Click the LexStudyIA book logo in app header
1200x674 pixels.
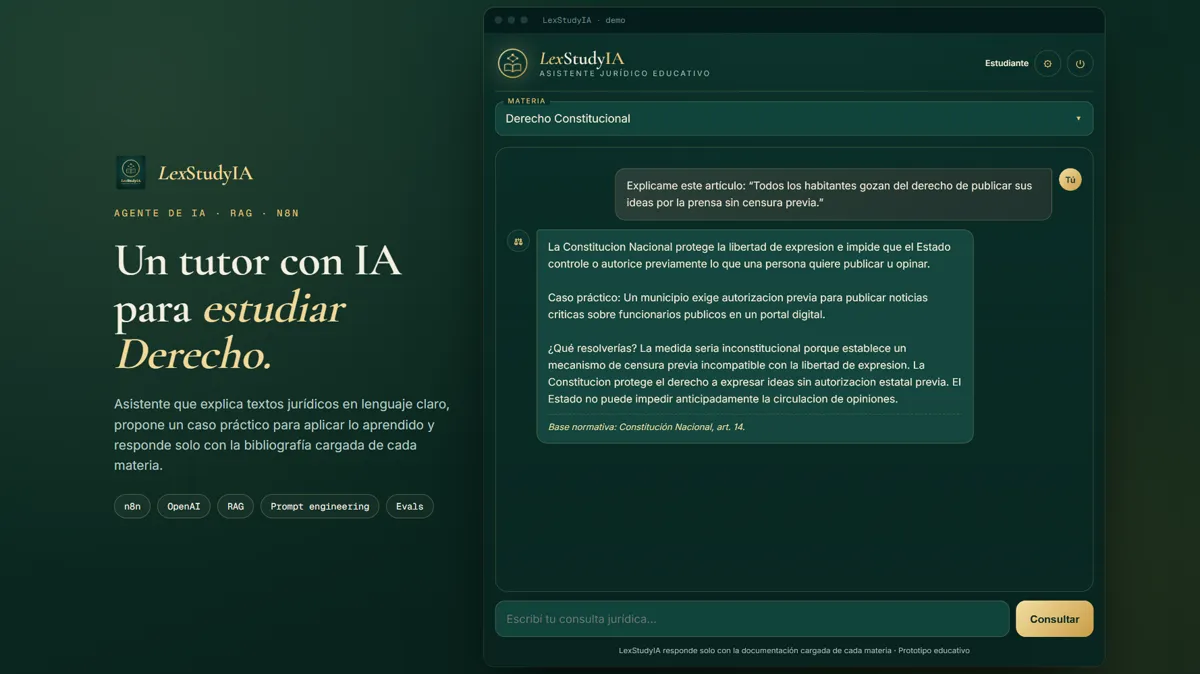[x=513, y=63]
